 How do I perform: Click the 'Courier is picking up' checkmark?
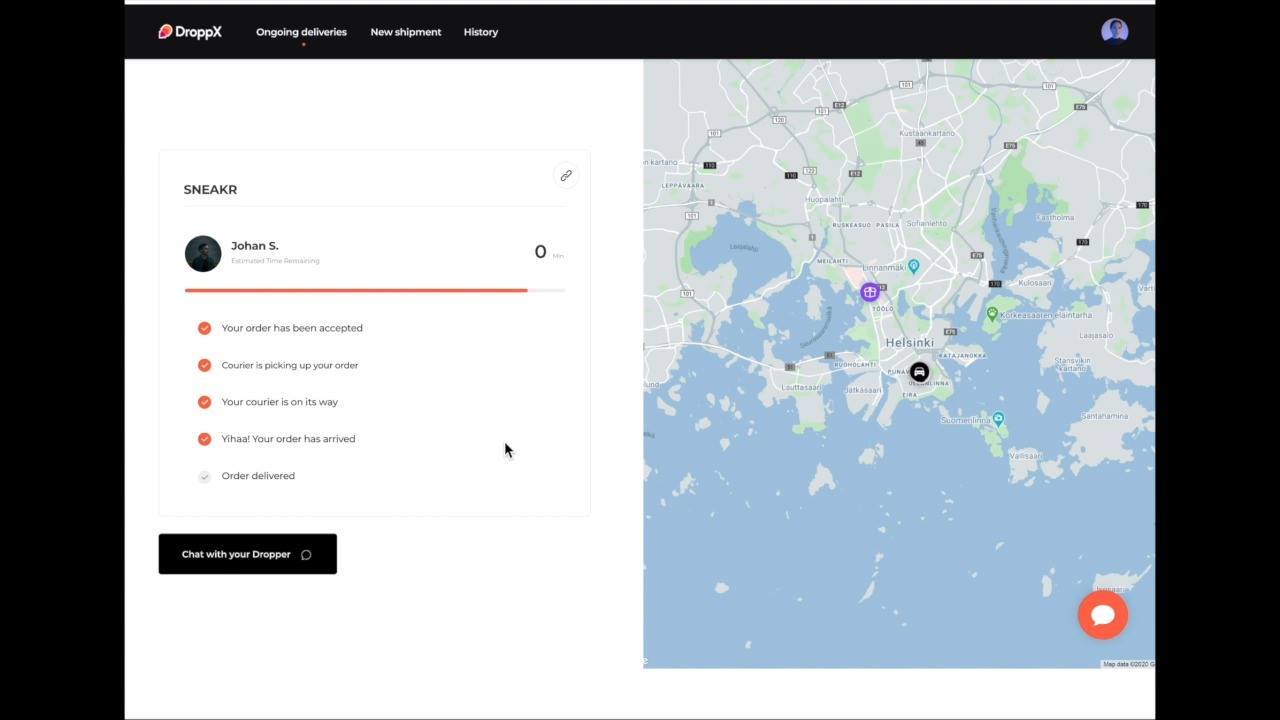pyautogui.click(x=204, y=365)
